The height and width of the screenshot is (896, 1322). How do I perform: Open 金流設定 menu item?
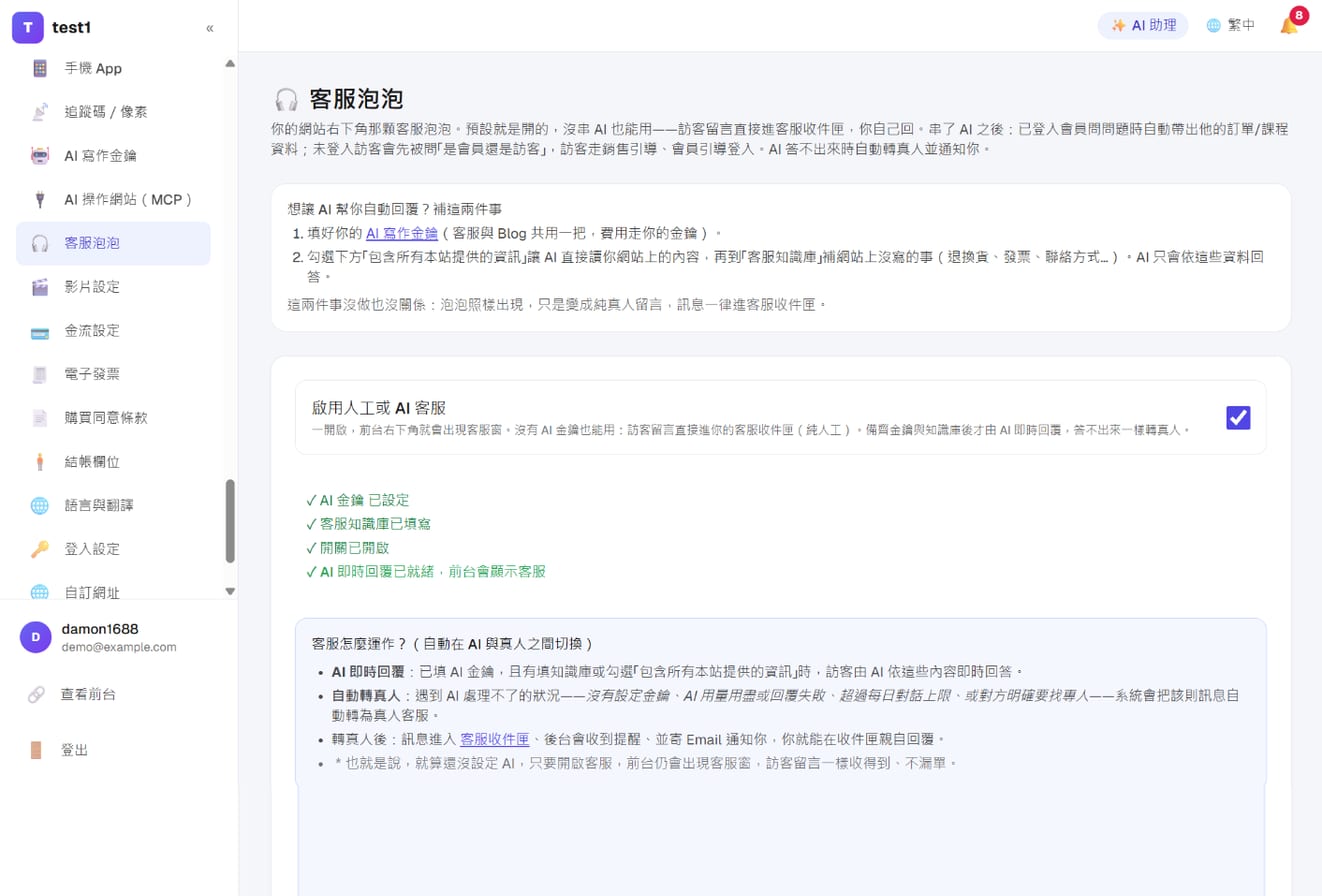point(113,331)
